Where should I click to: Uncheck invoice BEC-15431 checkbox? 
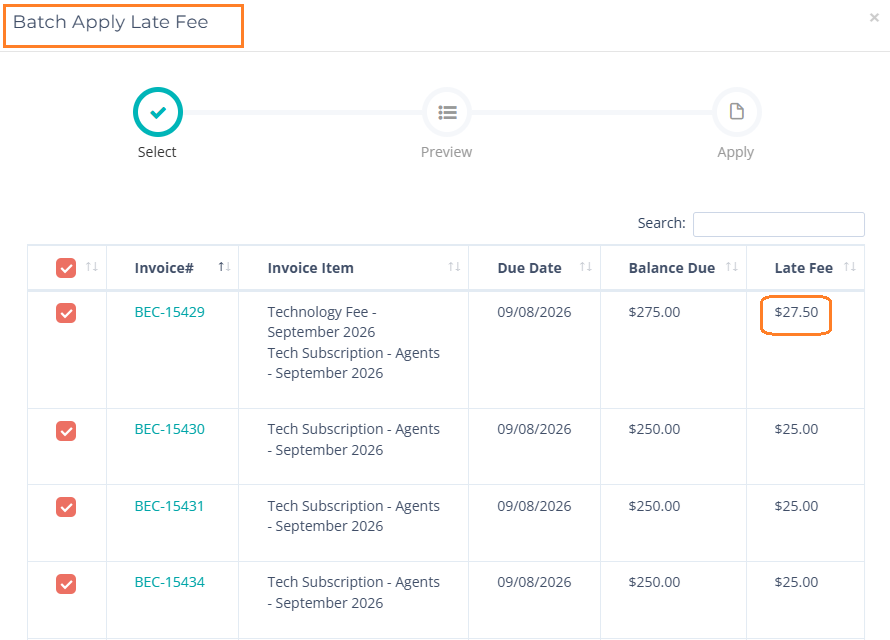coord(66,507)
